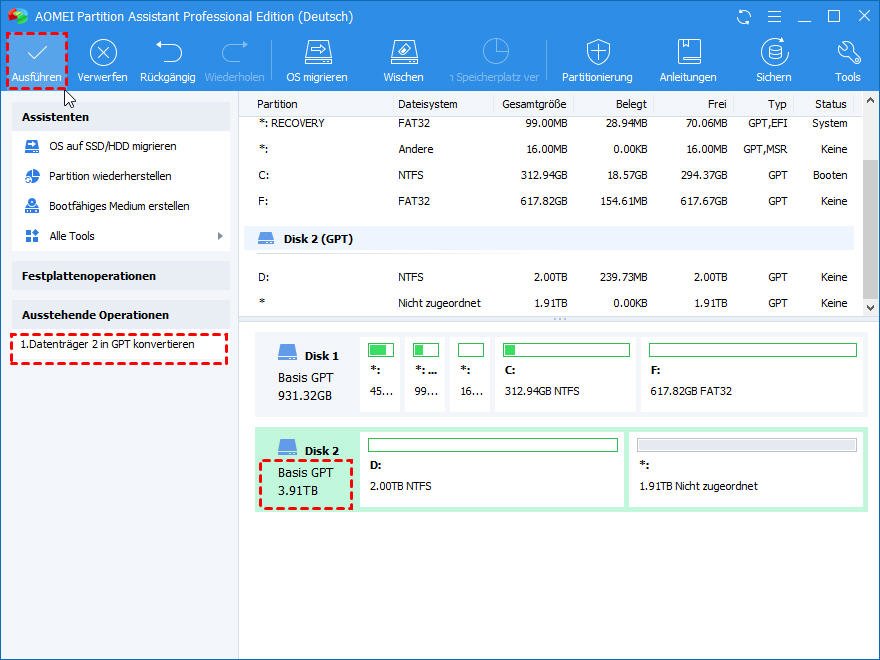The height and width of the screenshot is (660, 880).
Task: Select the D: NTFS 2.00TB row
Action: click(549, 277)
